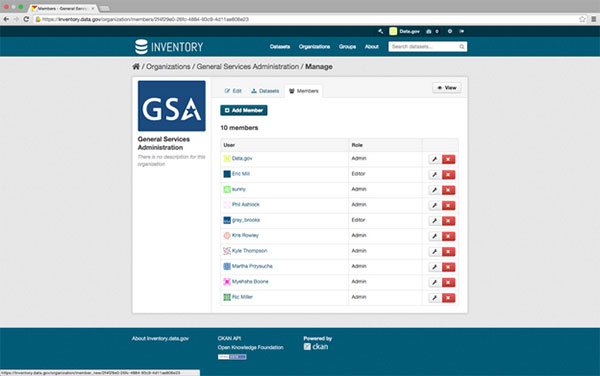Click the home icon in breadcrumb
This screenshot has width=600, height=376.
click(x=136, y=67)
